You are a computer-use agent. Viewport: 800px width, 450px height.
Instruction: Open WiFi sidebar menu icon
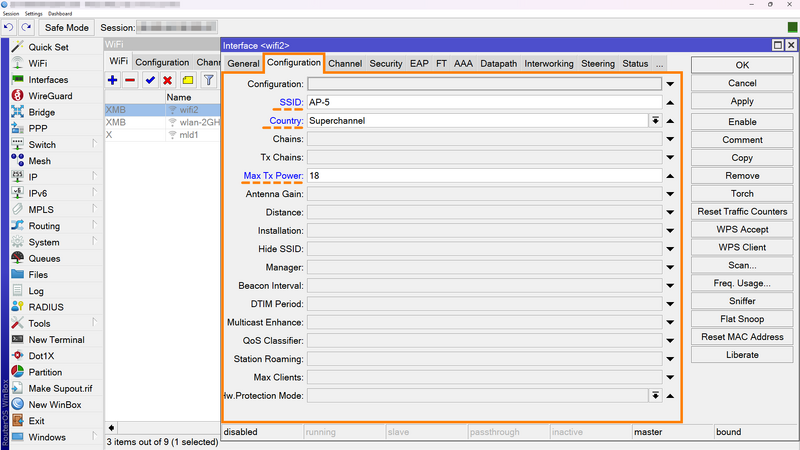click(17, 63)
